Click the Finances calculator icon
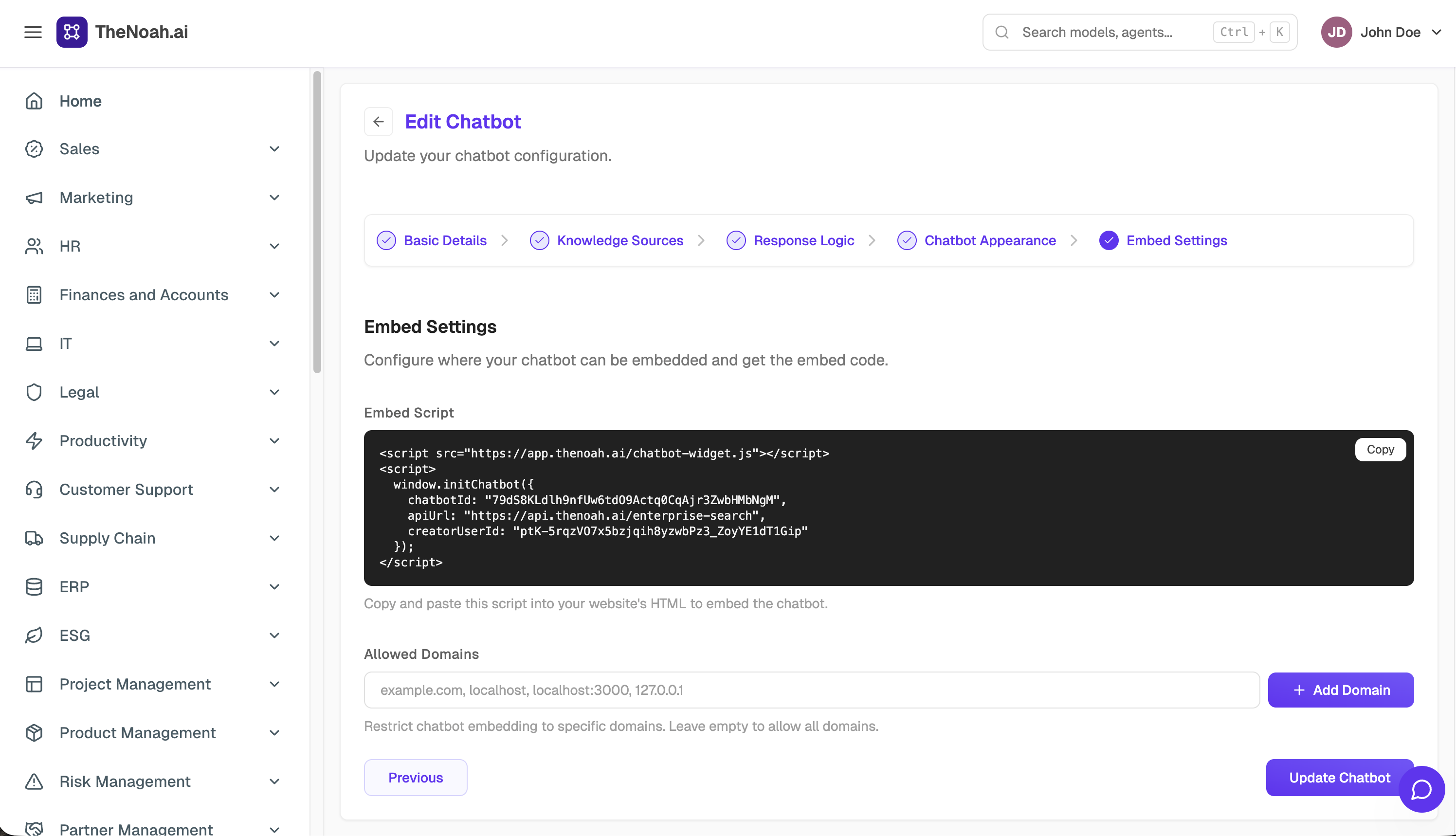 tap(34, 294)
